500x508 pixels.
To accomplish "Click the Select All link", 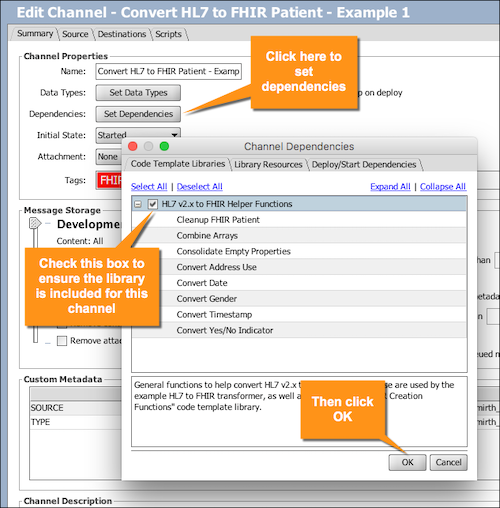I will click(149, 187).
